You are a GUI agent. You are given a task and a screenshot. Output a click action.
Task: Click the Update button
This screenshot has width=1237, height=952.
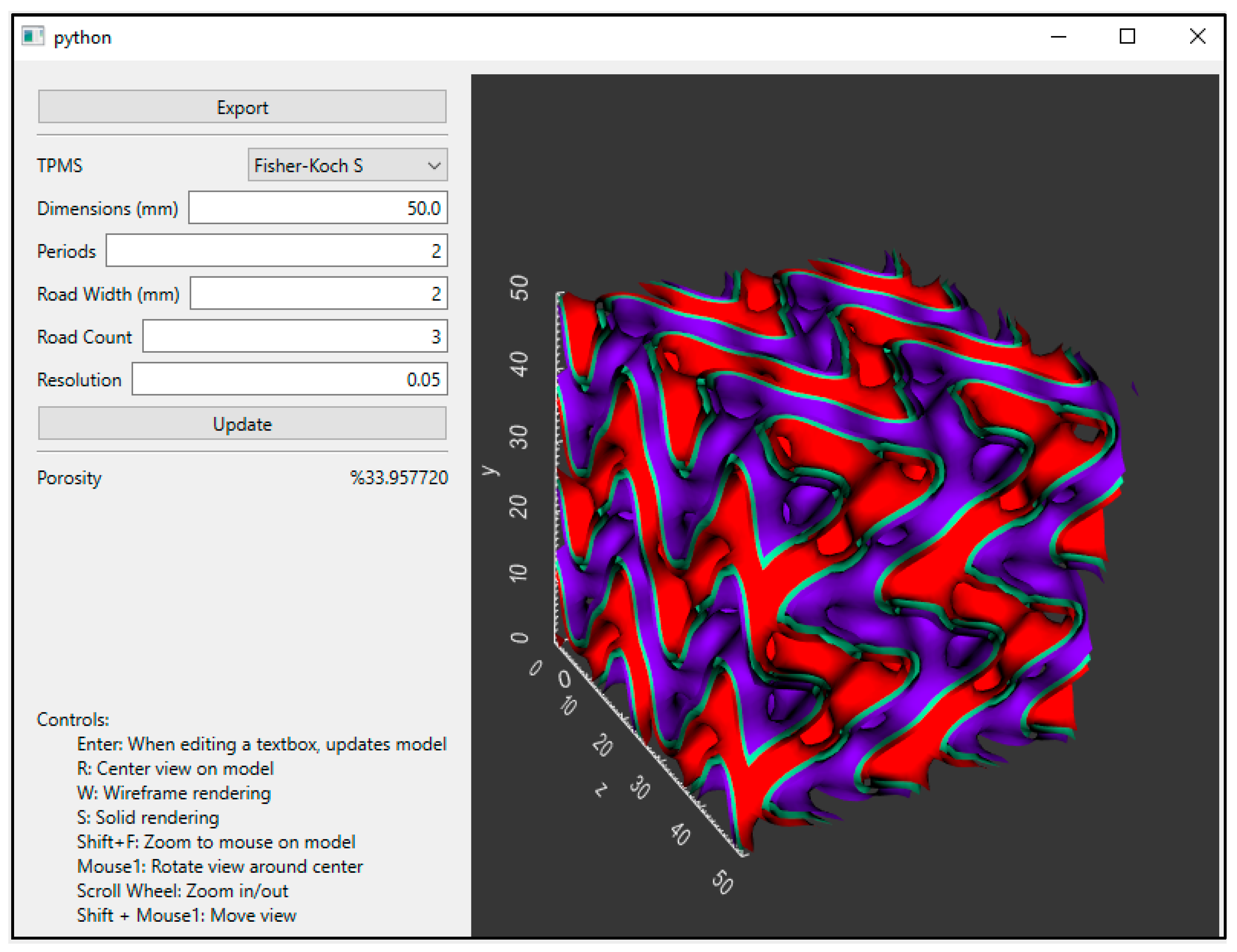coord(242,424)
